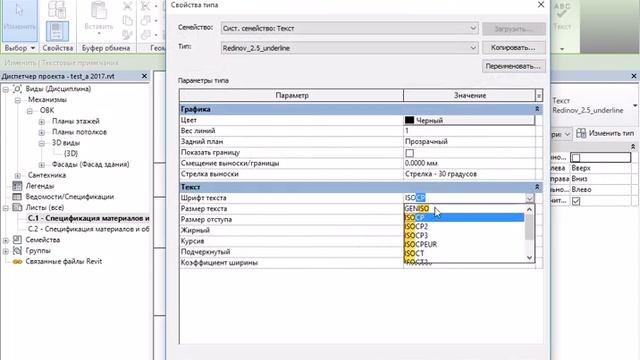The image size is (640, 360).
Task: Collapse the ОВК tree node
Action: point(30,111)
